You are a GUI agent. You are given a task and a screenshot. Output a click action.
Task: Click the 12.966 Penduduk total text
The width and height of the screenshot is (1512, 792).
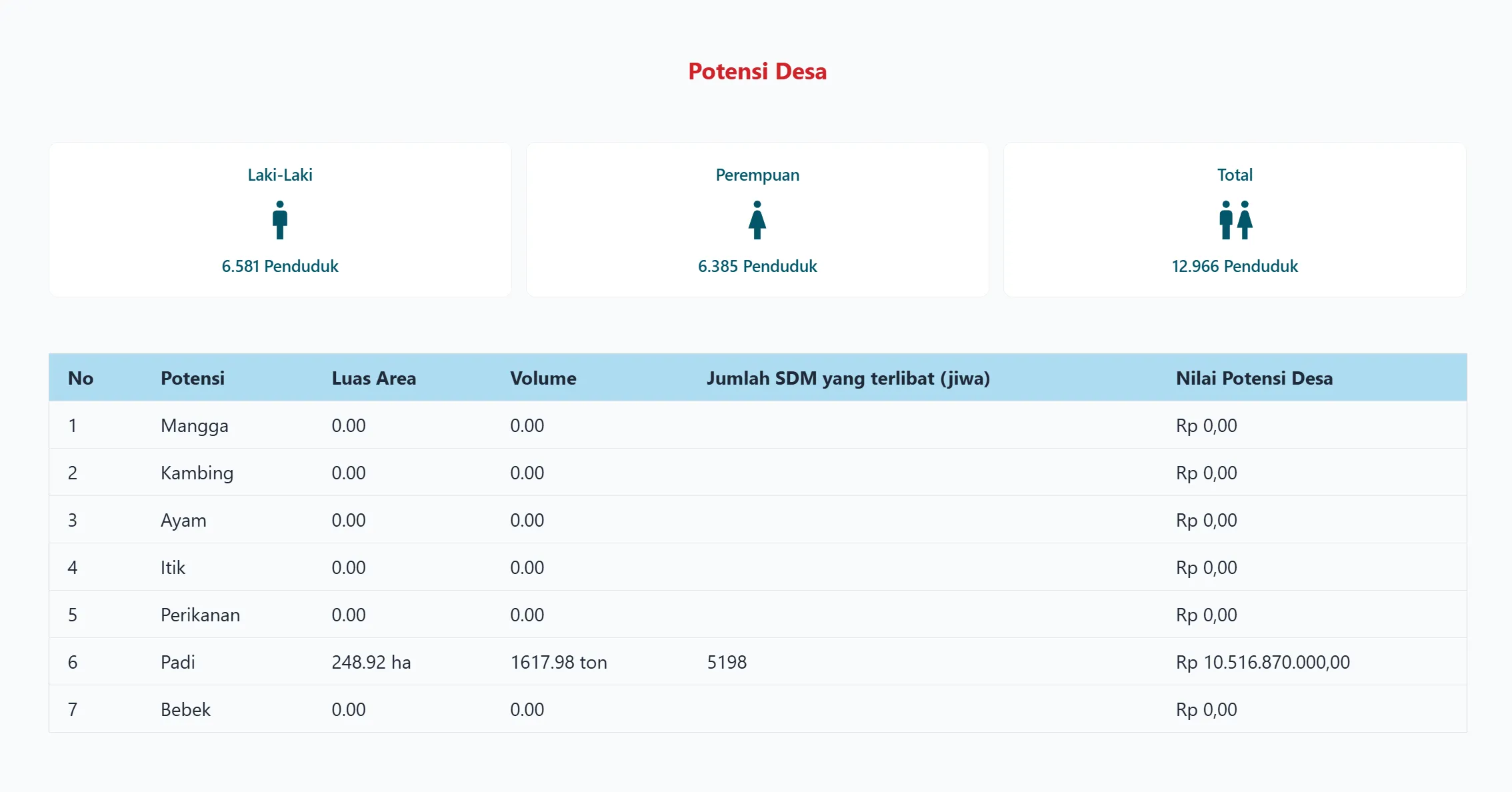click(1235, 266)
